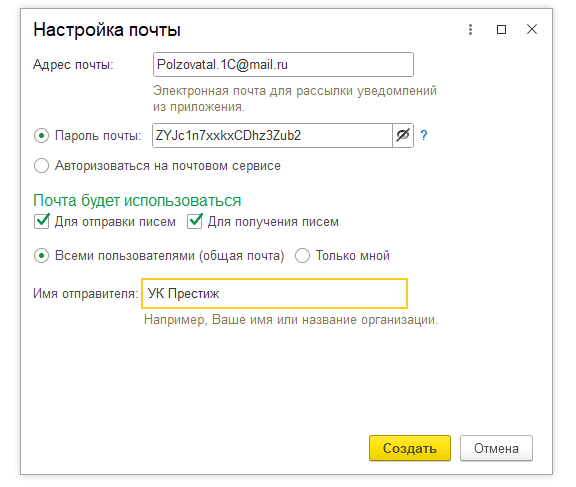
Task: Click the Имя отправителя field with УК Престиж
Action: [x=274, y=293]
